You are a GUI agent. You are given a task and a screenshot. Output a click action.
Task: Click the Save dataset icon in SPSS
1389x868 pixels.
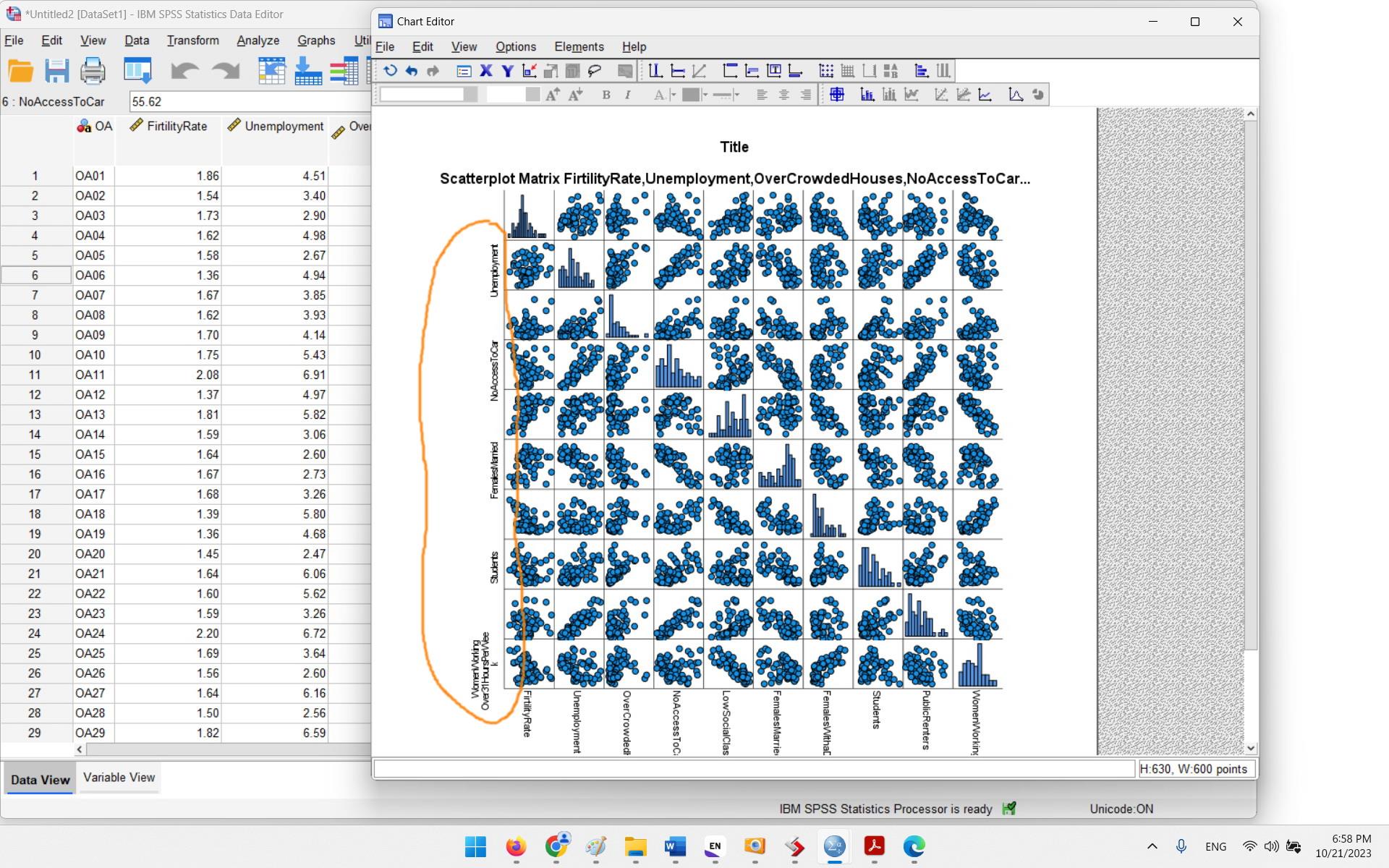(56, 71)
